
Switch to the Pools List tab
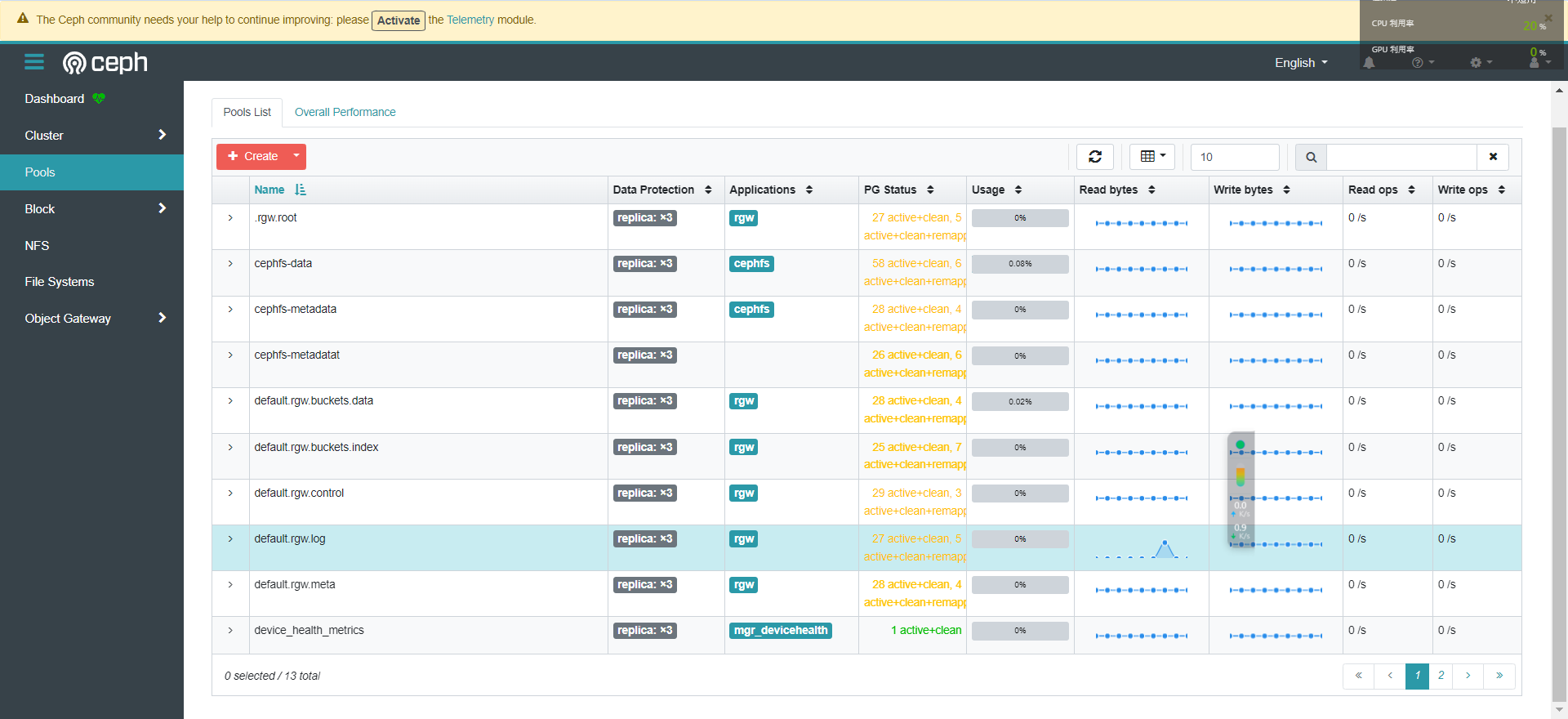[247, 112]
